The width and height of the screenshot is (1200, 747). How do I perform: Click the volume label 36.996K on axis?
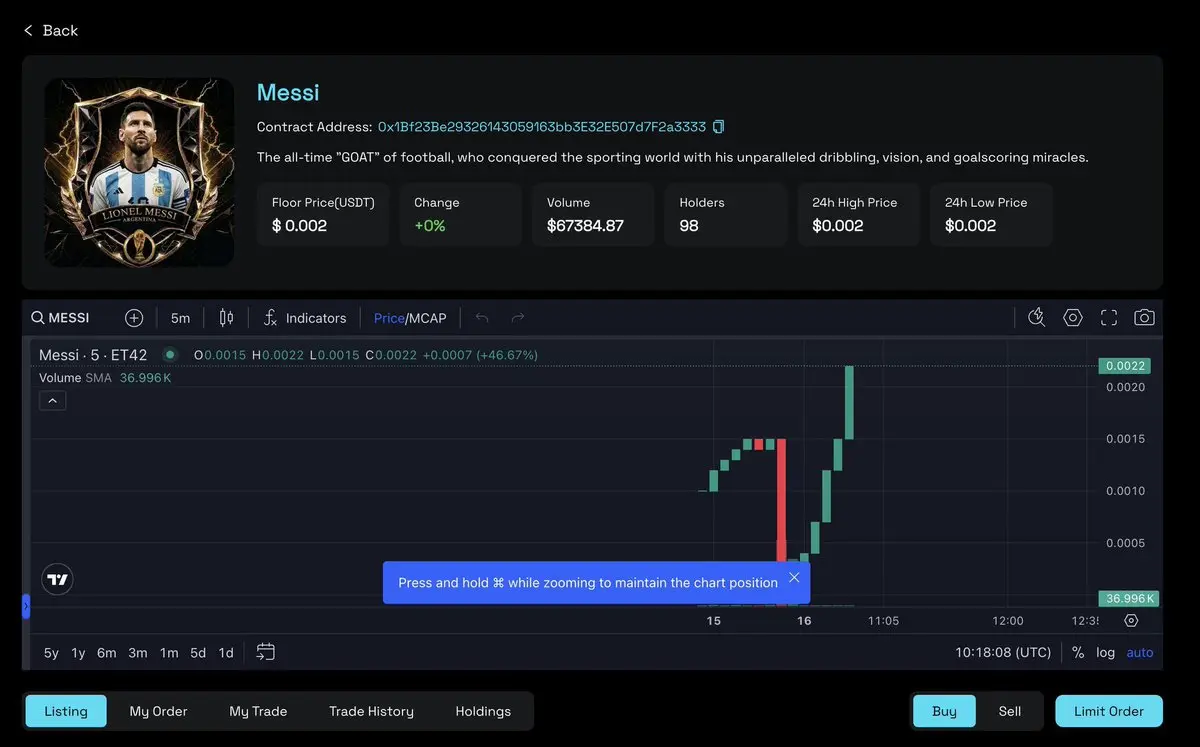[x=1129, y=599]
